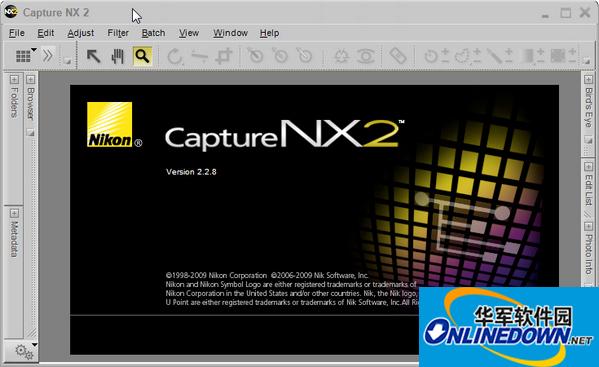The height and width of the screenshot is (367, 599).
Task: Open the View menu
Action: (189, 33)
